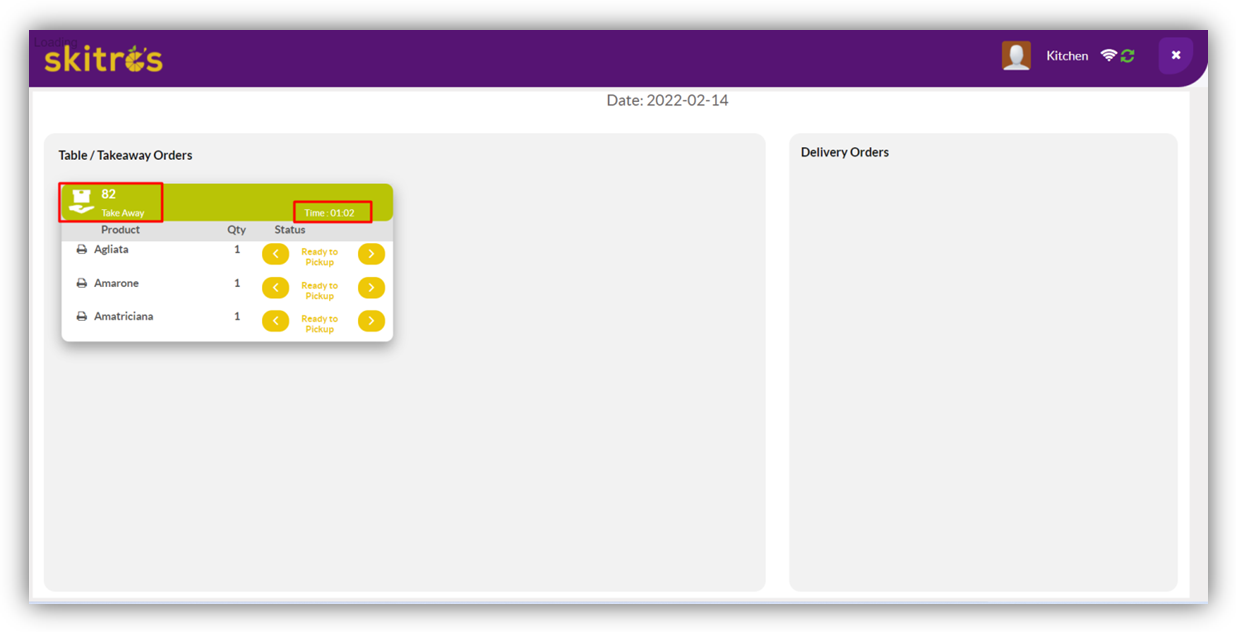Click the Wi-Fi connection status icon
The height and width of the screenshot is (632, 1236).
pos(1108,56)
